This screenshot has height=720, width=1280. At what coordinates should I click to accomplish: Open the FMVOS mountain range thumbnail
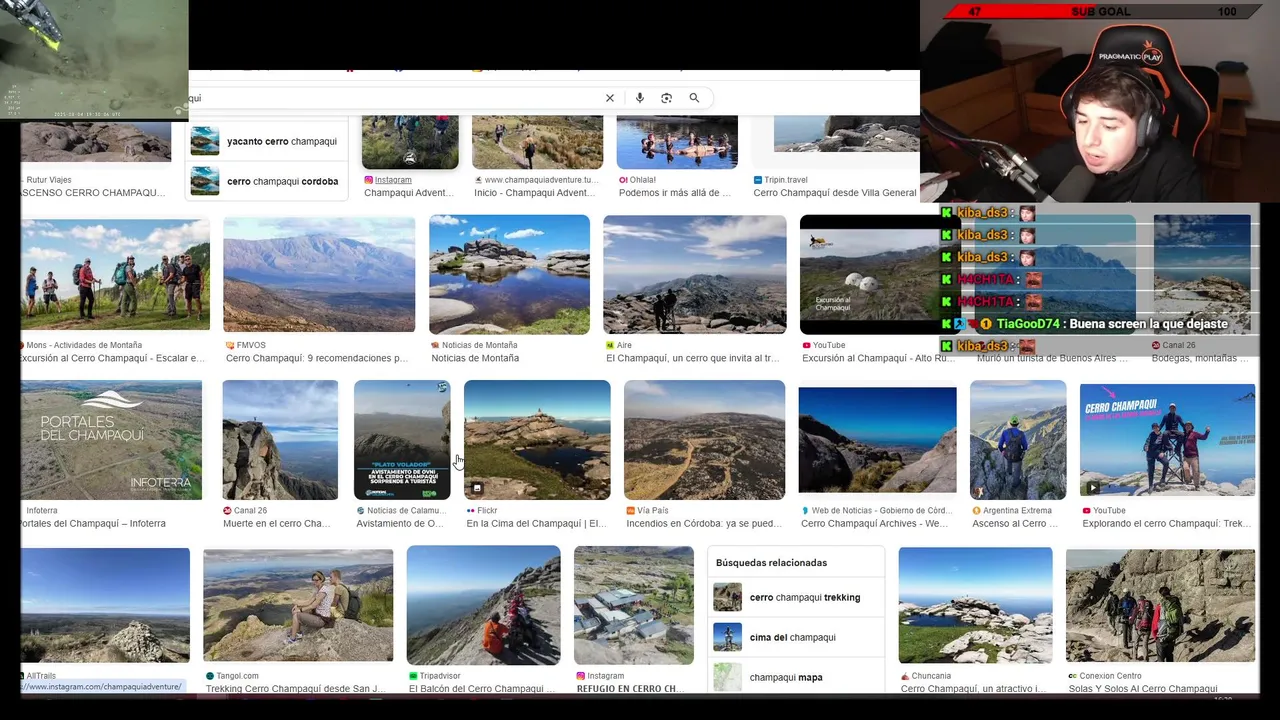coord(319,274)
